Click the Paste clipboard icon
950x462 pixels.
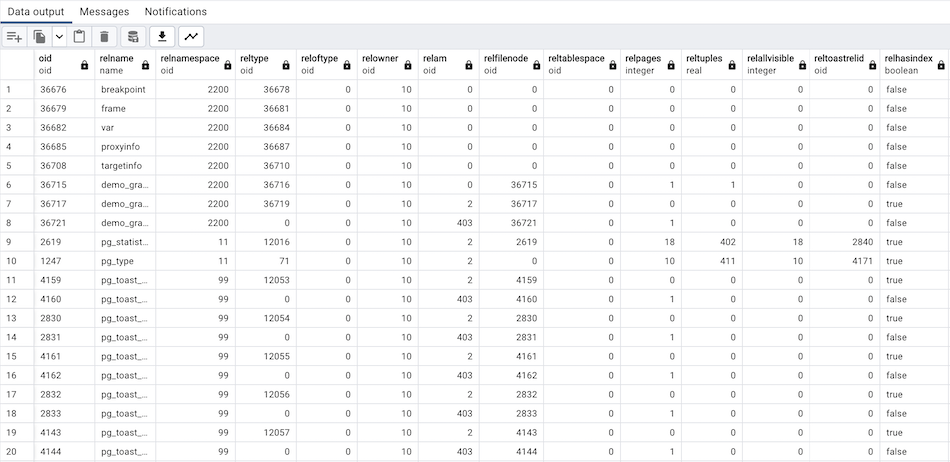click(80, 37)
